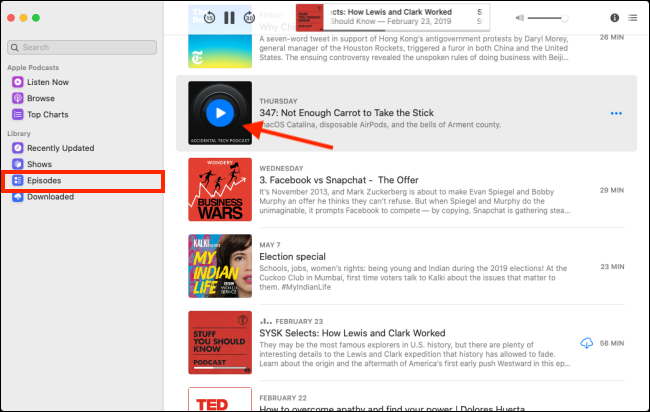The width and height of the screenshot is (650, 412).
Task: Click the playback progress bar in now playing
Action: [406, 30]
